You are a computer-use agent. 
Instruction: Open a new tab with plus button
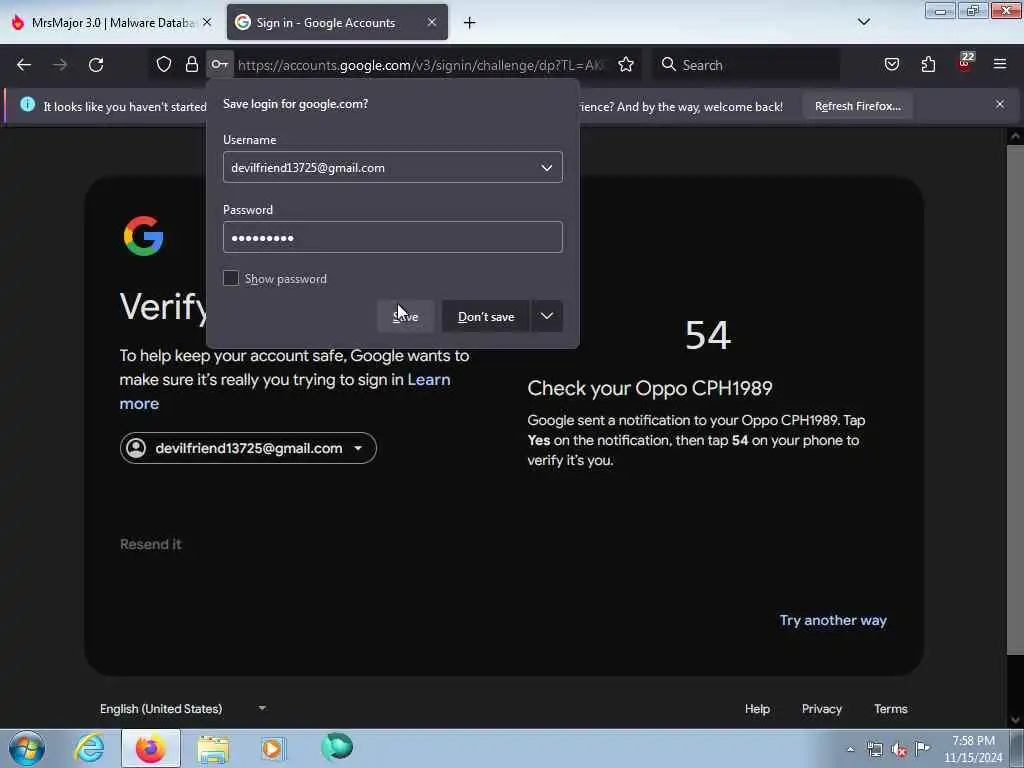coord(470,23)
